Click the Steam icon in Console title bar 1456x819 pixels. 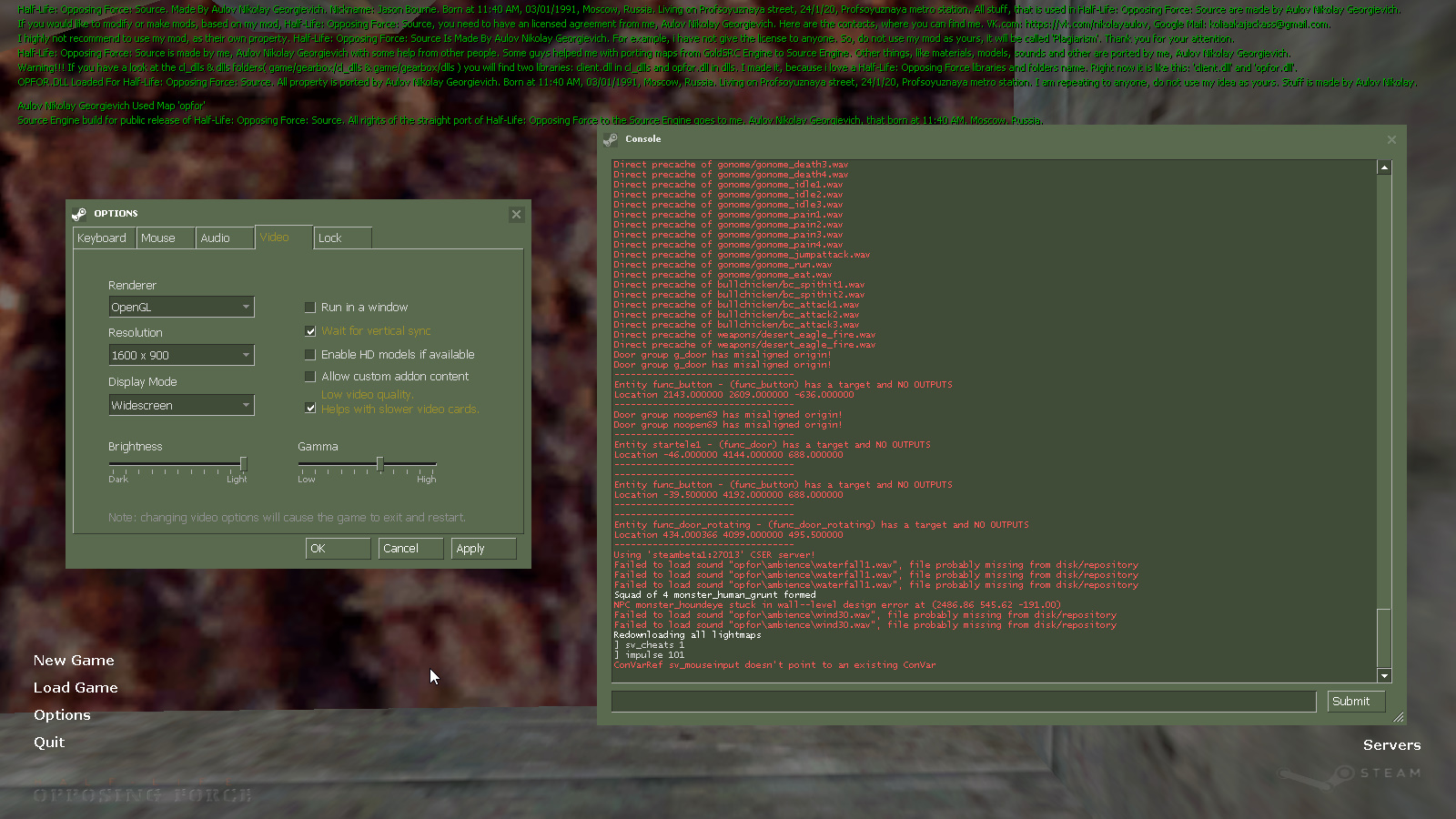pos(610,139)
